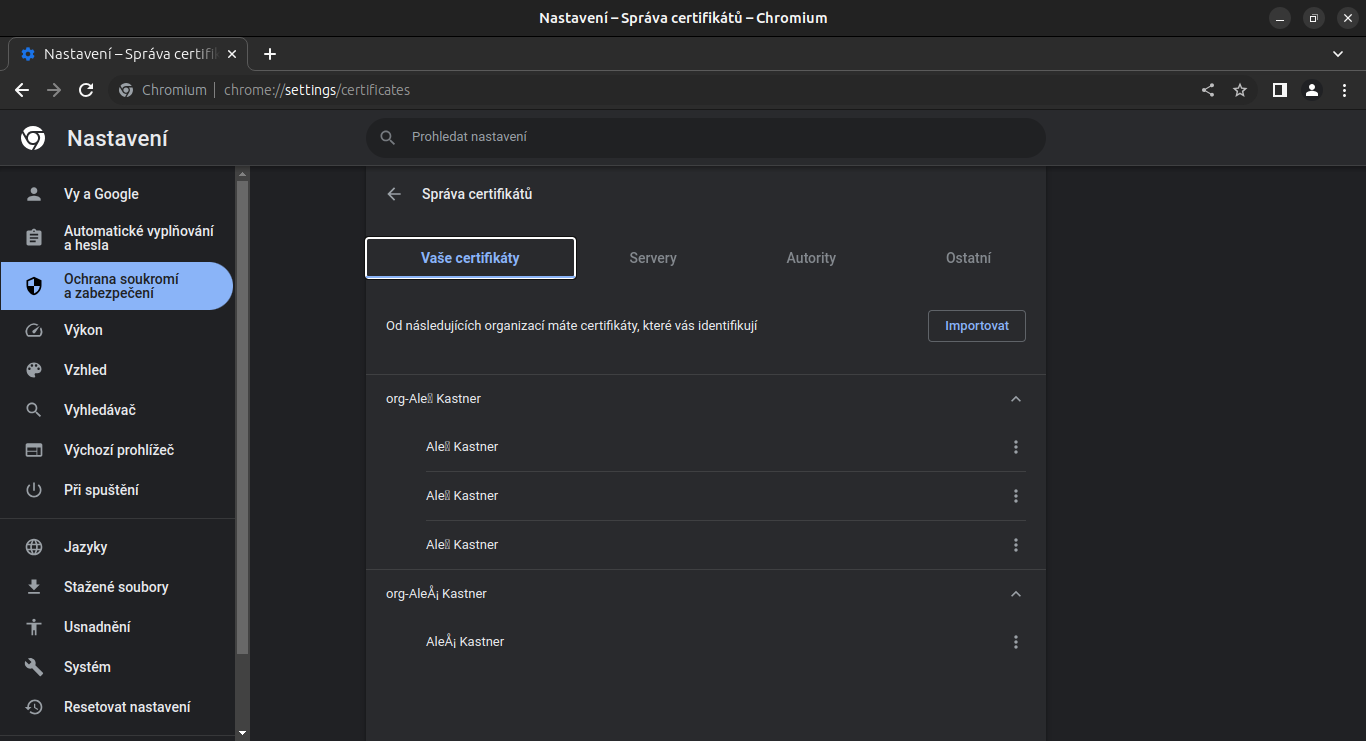The width and height of the screenshot is (1366, 741).
Task: Open more actions for the AleÅ¡ Kastner certificate
Action: [x=1015, y=642]
